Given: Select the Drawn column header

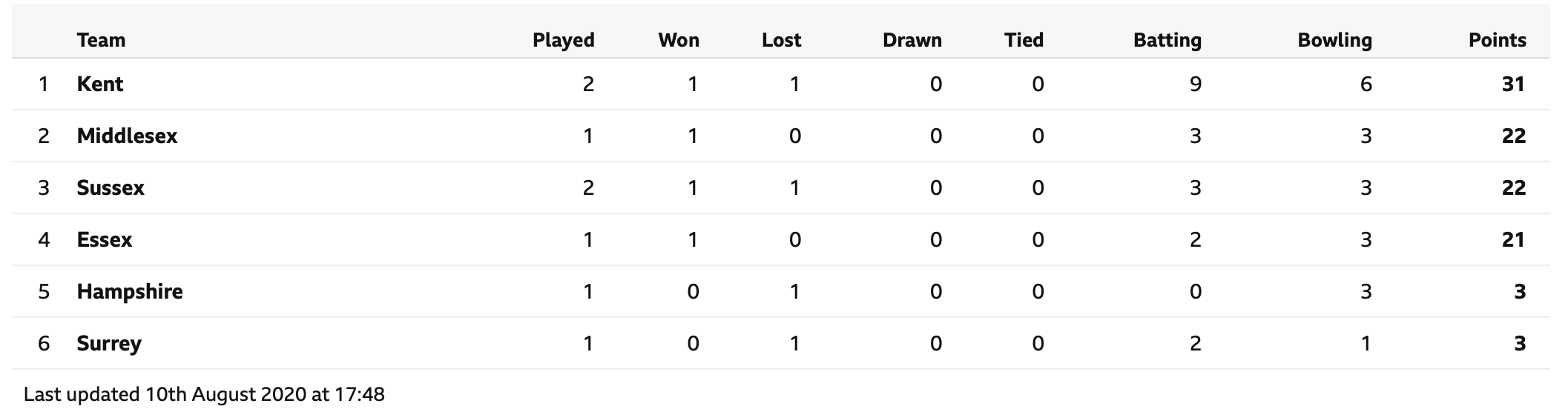Looking at the screenshot, I should point(912,40).
